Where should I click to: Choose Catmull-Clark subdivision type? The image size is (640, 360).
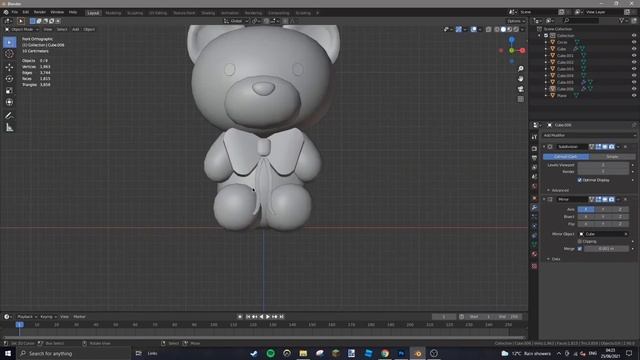pyautogui.click(x=566, y=157)
